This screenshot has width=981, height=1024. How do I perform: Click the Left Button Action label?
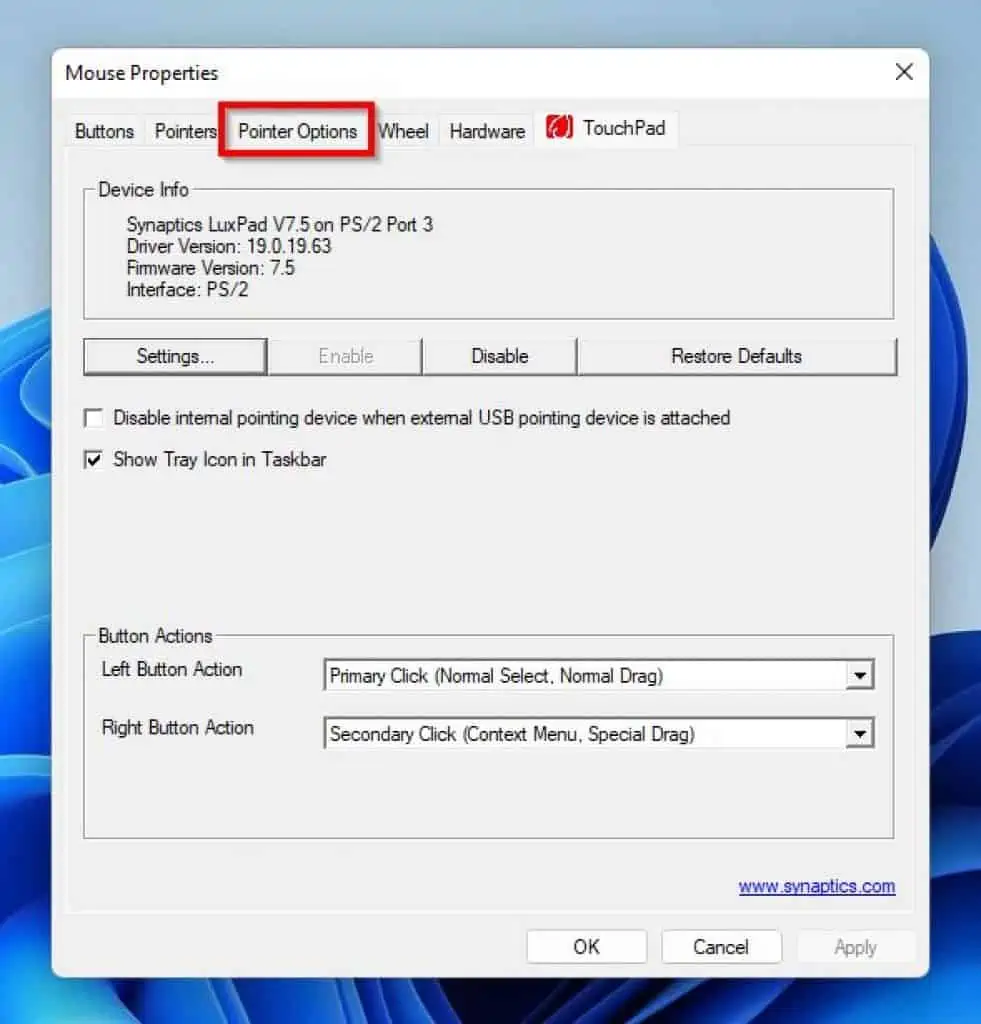[172, 669]
